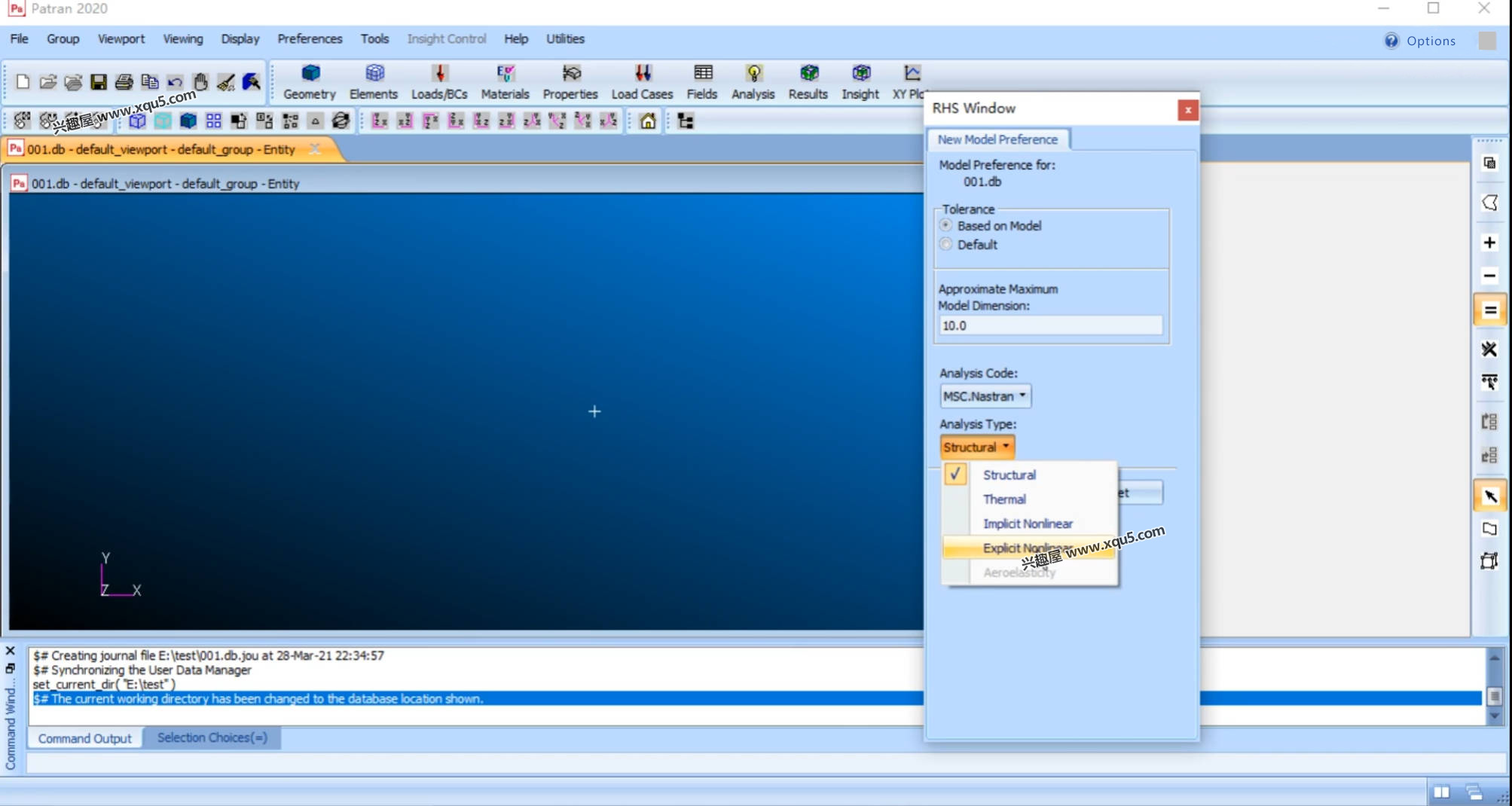Open the Insight tool

pos(860,82)
